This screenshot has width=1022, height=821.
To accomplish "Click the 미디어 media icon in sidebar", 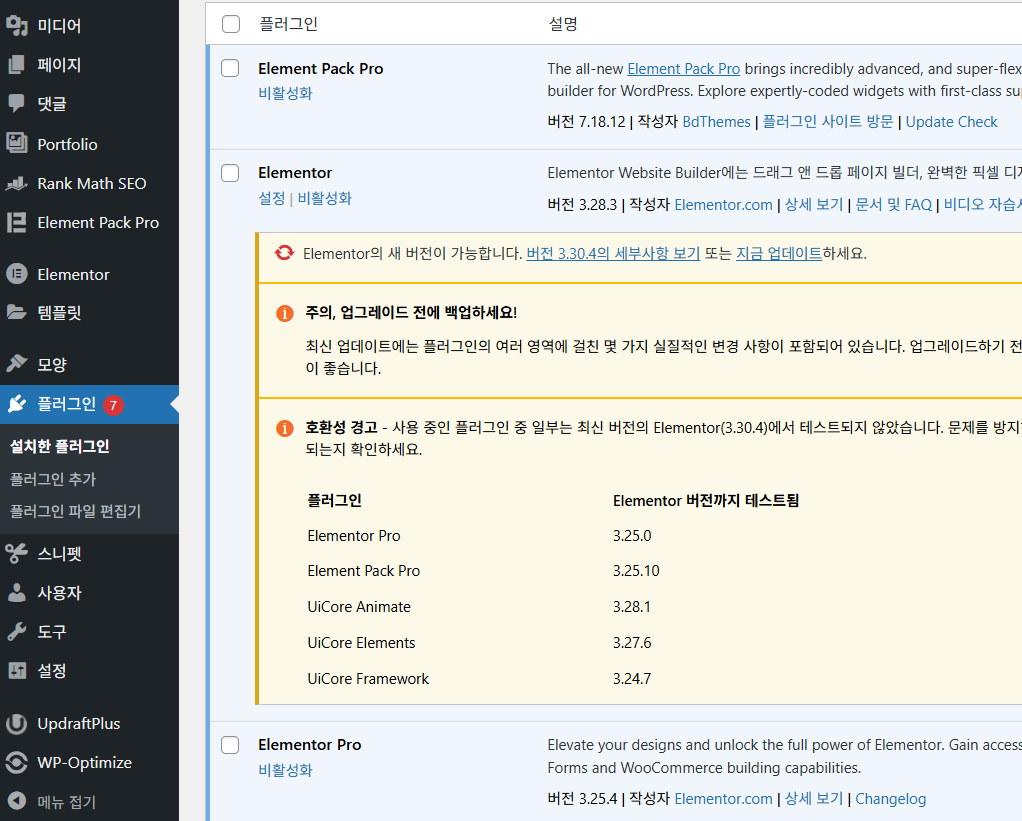I will pos(17,25).
